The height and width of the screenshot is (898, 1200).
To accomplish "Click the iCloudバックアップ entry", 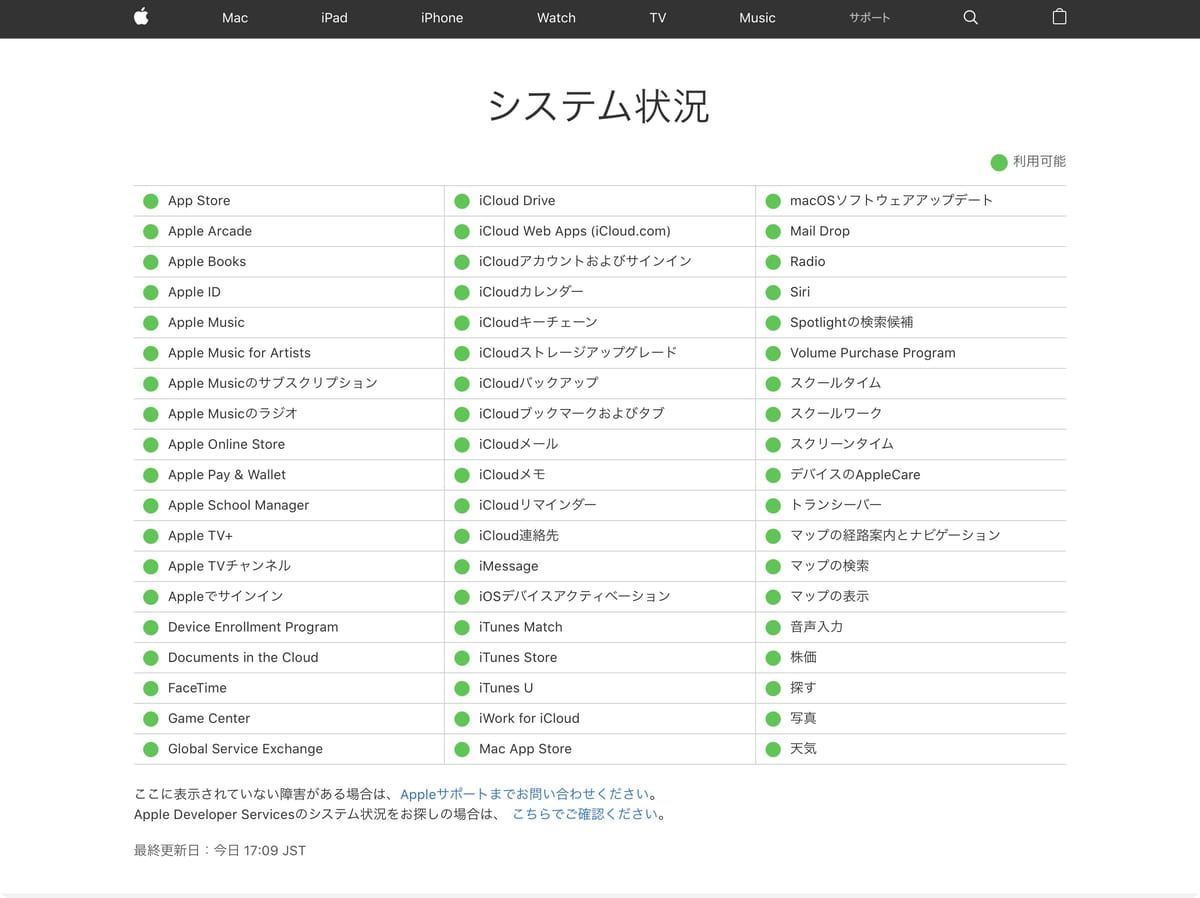I will point(539,384).
